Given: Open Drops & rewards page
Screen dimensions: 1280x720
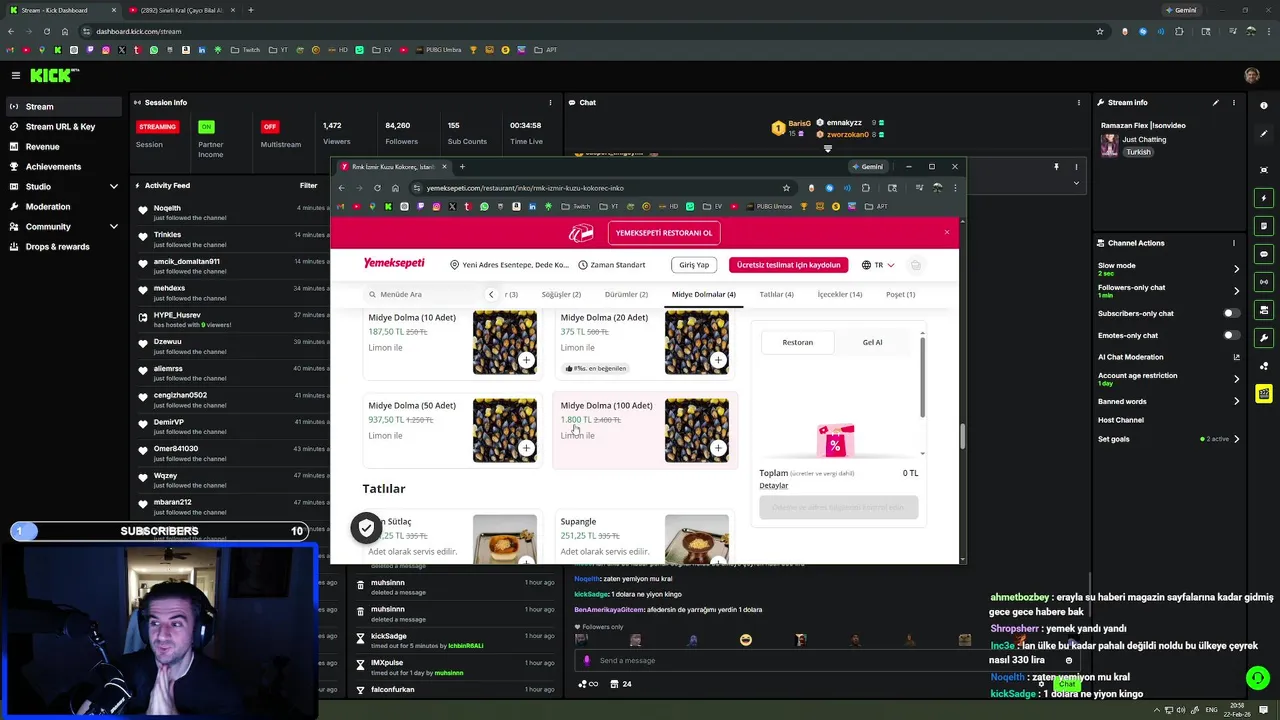Looking at the screenshot, I should 57,247.
